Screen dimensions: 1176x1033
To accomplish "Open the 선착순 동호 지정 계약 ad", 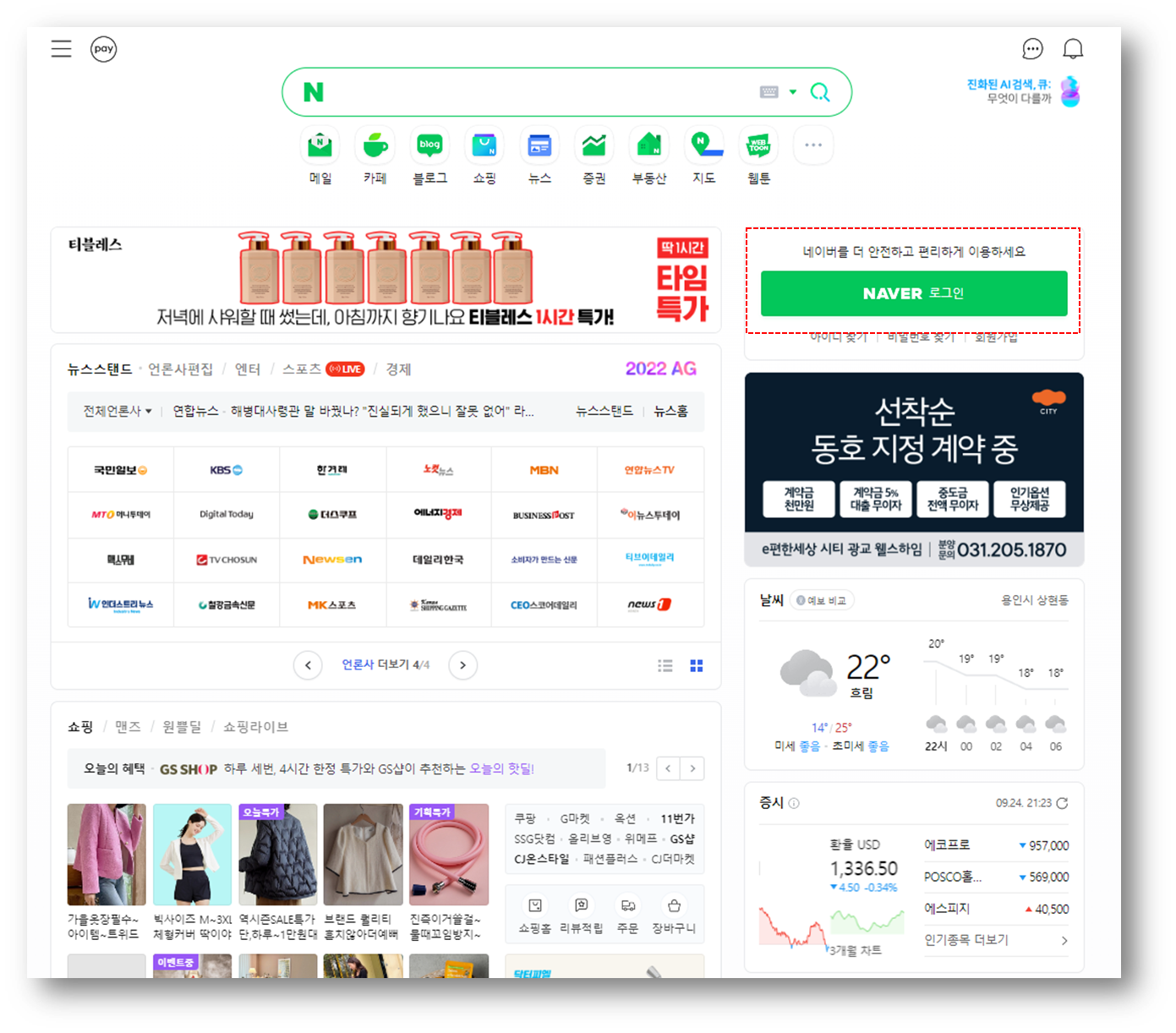I will click(x=914, y=469).
